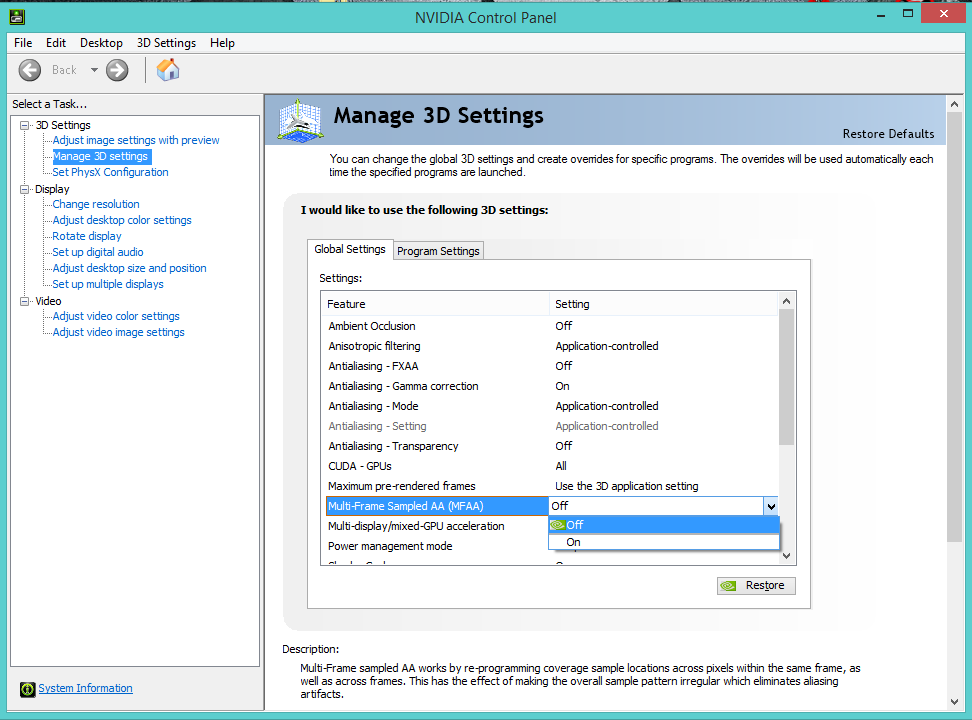Select Maximum pre-rendered frames row

[552, 486]
